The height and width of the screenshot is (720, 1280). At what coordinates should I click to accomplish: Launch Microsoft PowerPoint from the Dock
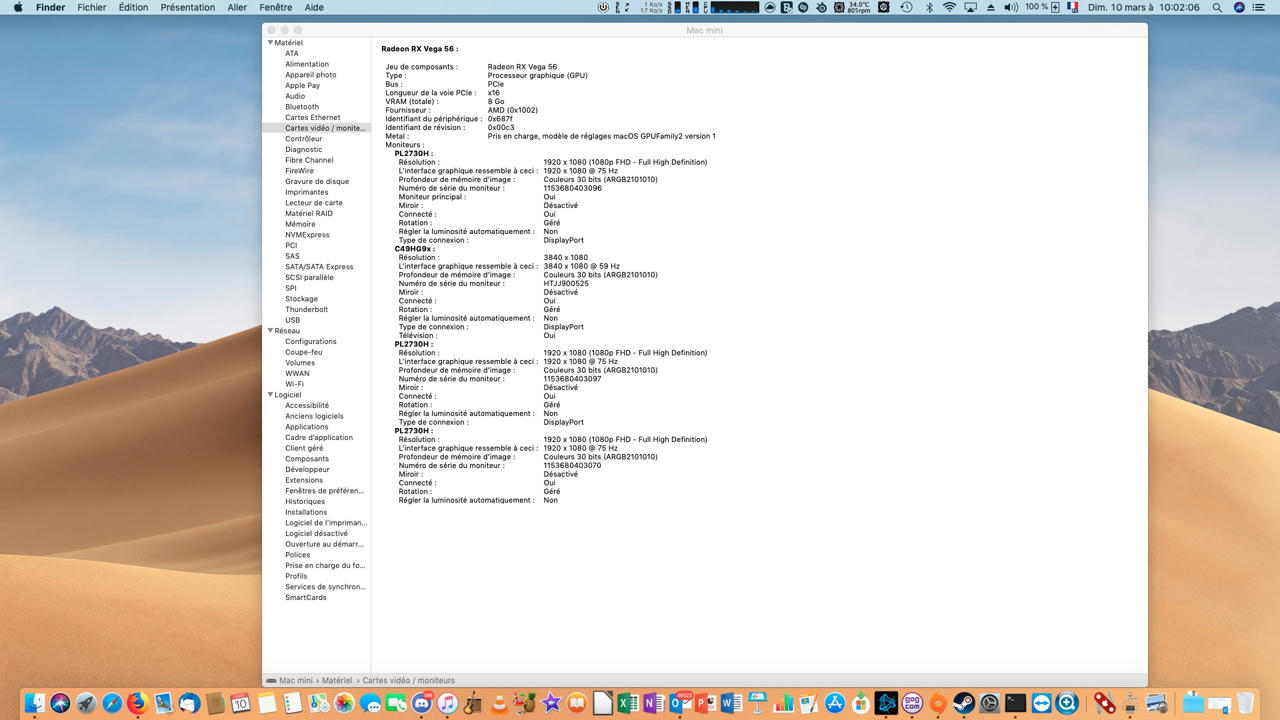coord(706,703)
